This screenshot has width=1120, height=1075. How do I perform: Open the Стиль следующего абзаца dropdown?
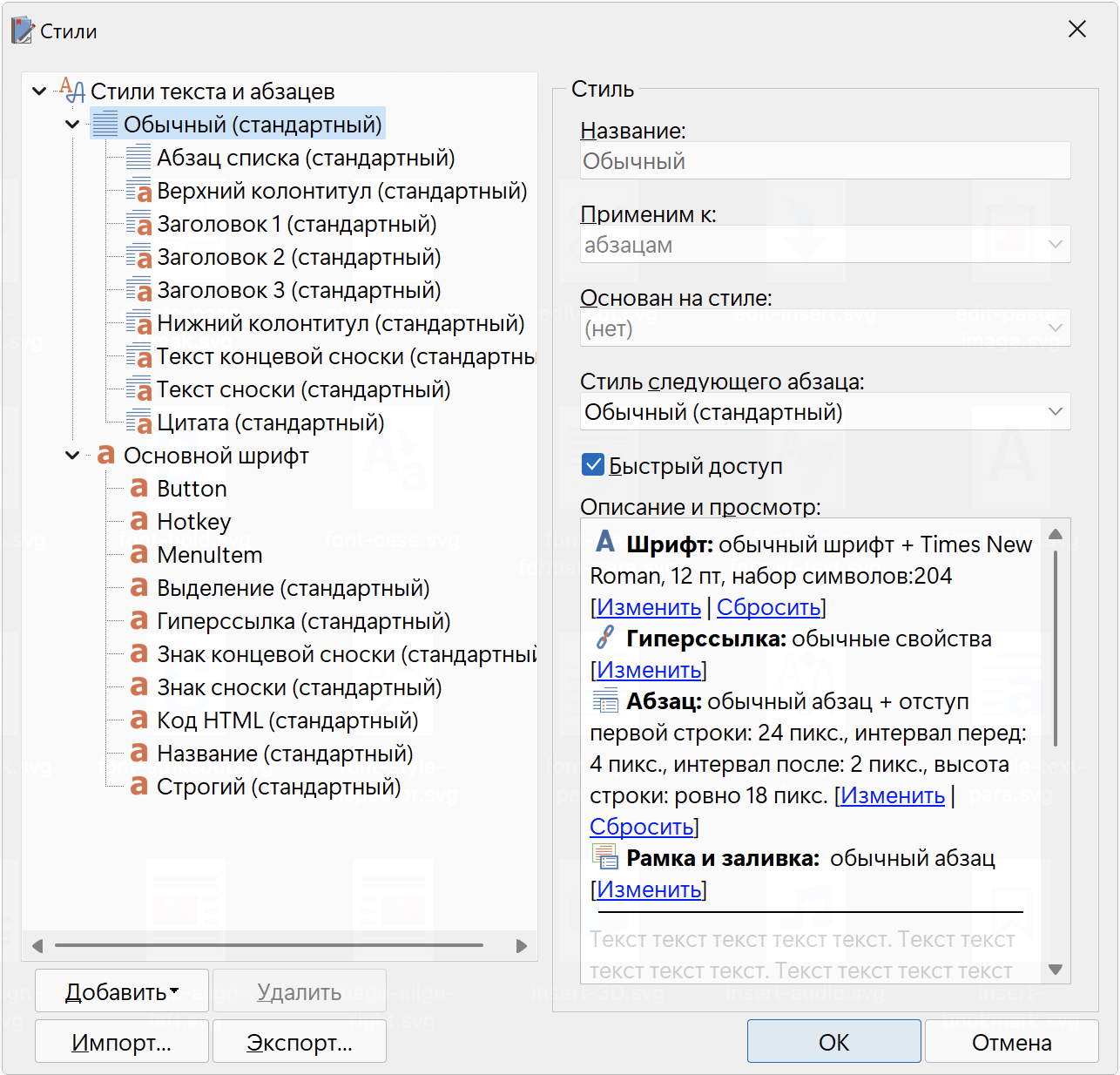[824, 412]
